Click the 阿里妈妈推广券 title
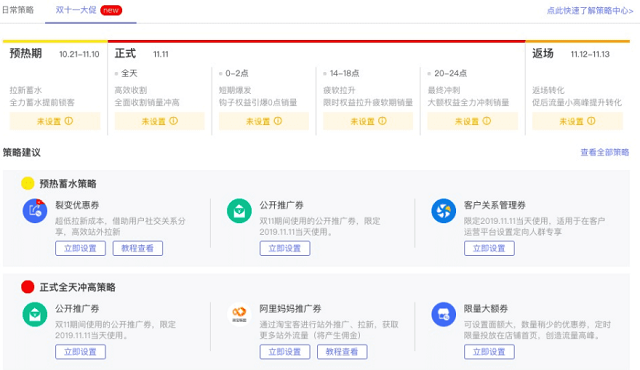The image size is (640, 370). click(290, 308)
